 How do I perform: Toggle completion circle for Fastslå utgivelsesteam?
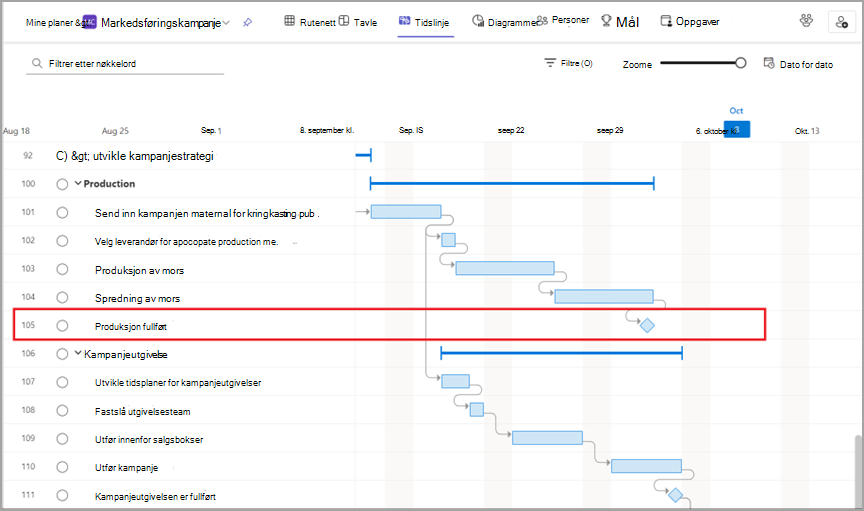pyautogui.click(x=62, y=411)
